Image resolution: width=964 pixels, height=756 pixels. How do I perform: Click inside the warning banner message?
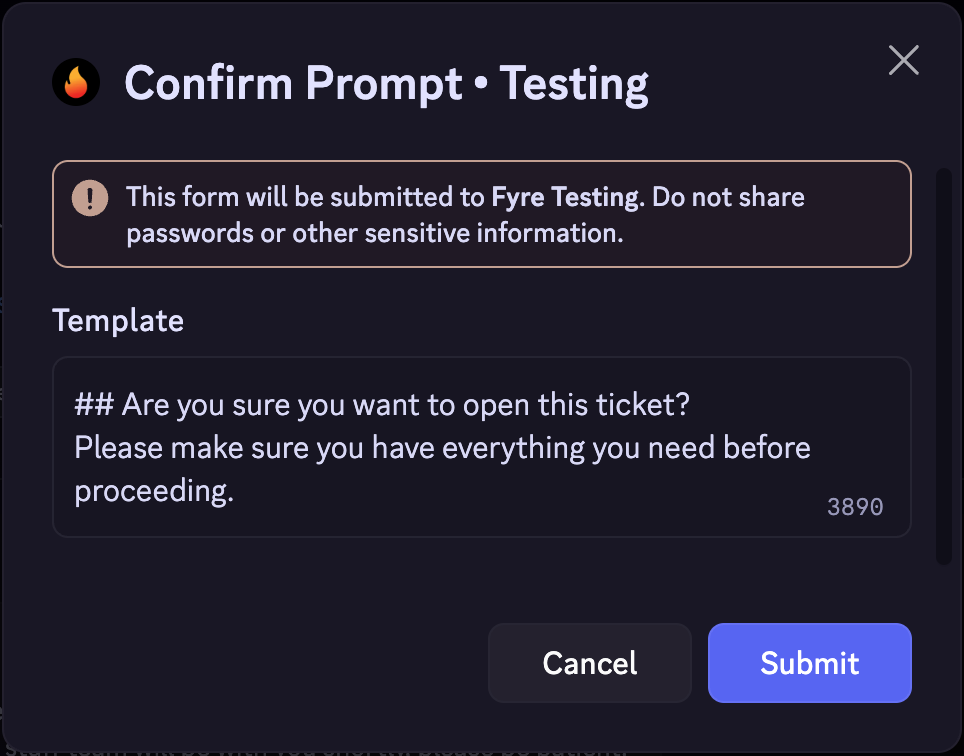tap(465, 214)
